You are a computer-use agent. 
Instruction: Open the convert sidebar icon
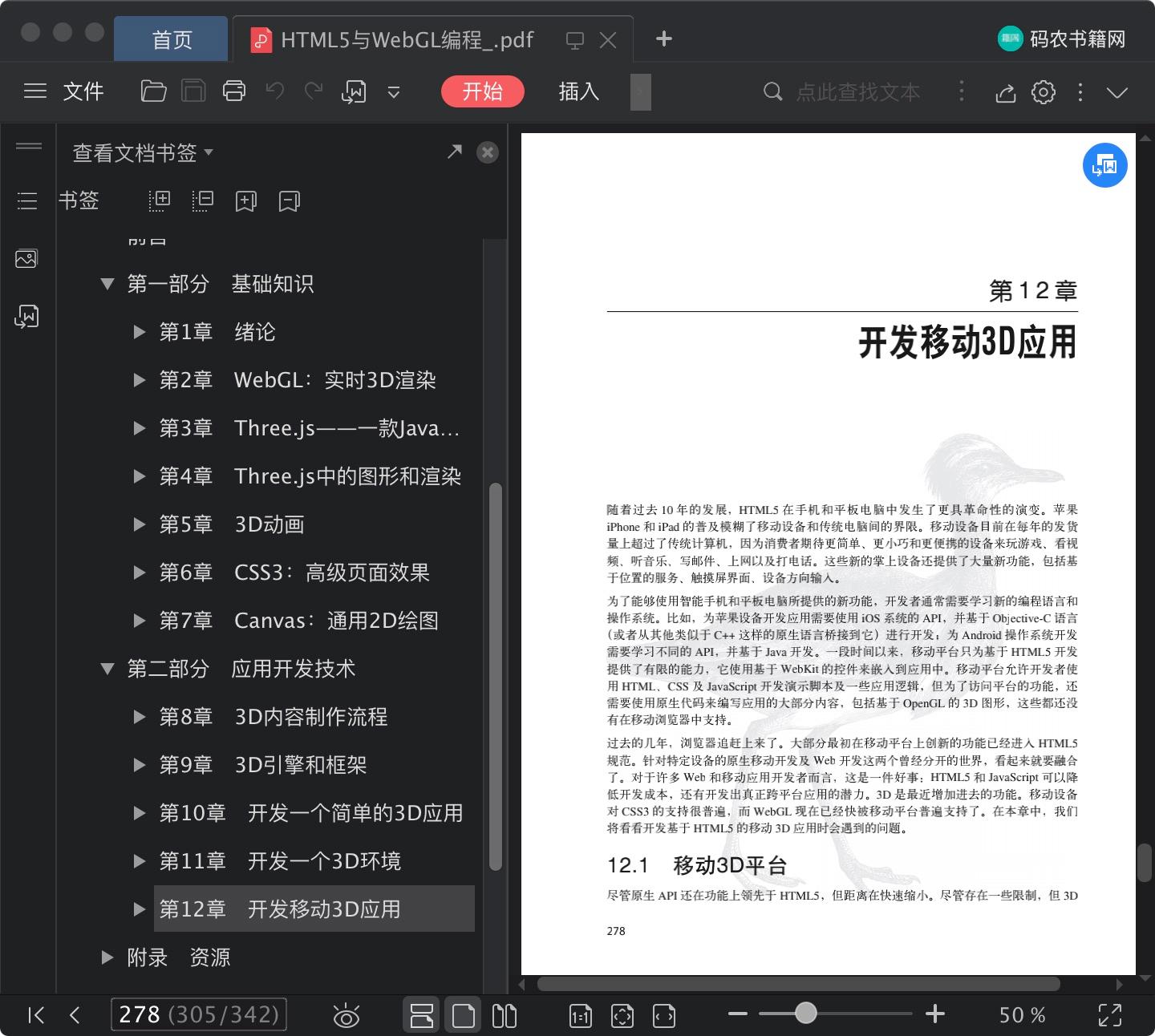pos(26,317)
